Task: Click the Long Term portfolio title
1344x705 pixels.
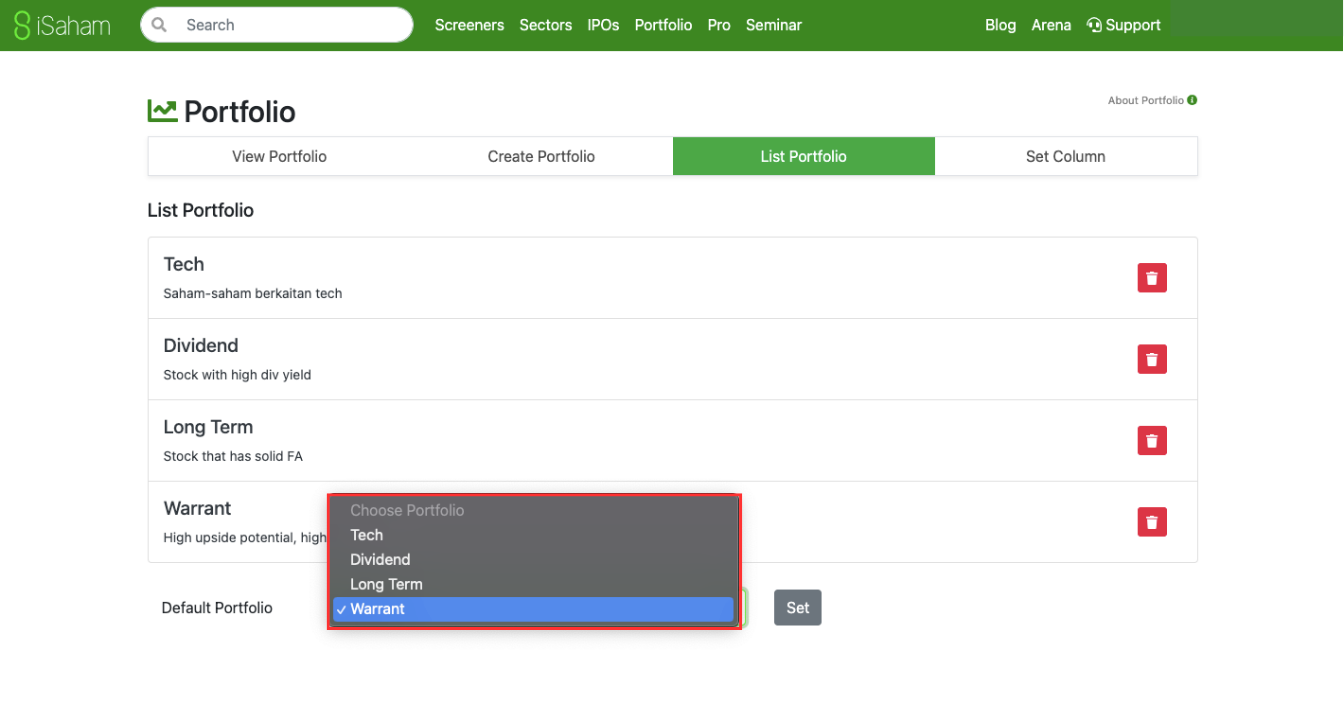Action: coord(208,427)
